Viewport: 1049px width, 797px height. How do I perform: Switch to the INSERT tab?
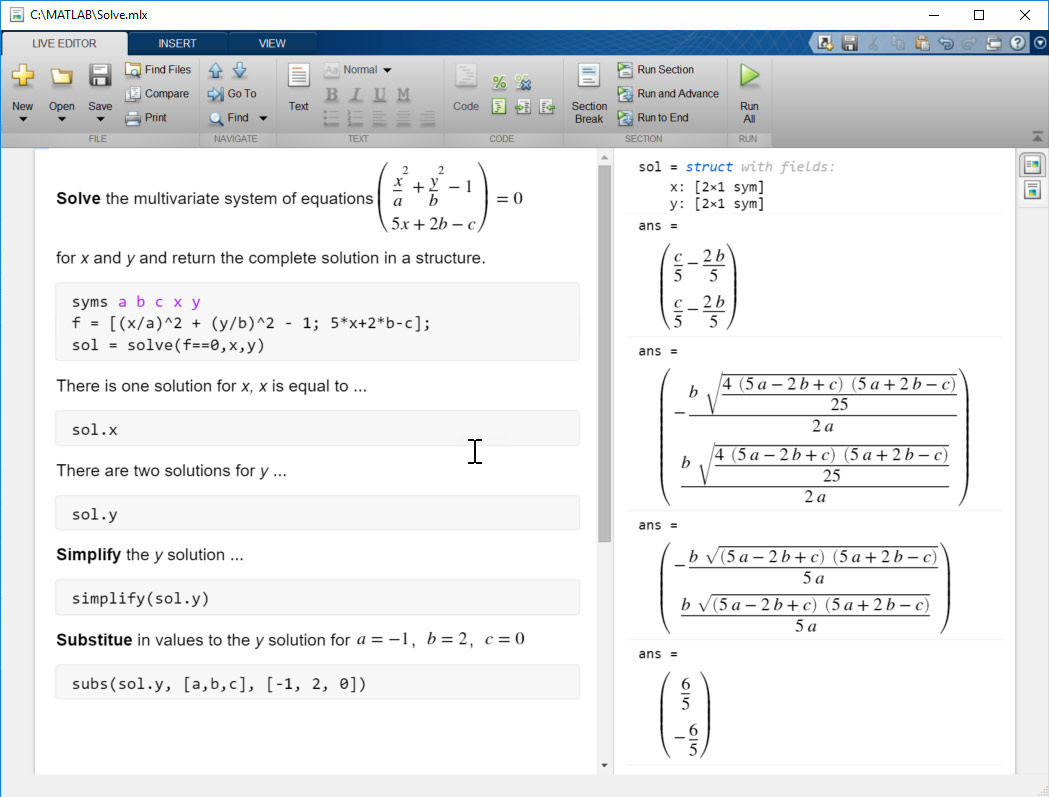click(177, 43)
